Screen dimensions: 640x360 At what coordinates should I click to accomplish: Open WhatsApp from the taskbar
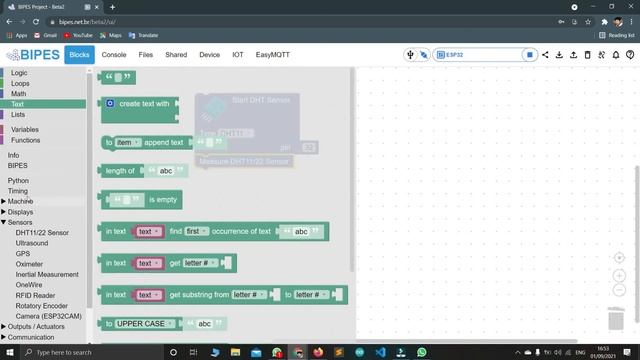[422, 352]
